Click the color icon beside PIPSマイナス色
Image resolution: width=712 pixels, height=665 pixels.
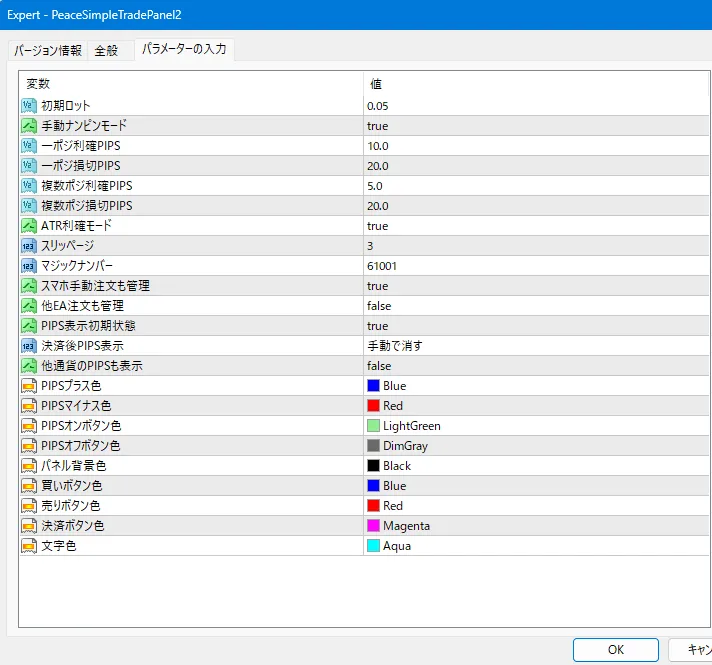pos(29,406)
